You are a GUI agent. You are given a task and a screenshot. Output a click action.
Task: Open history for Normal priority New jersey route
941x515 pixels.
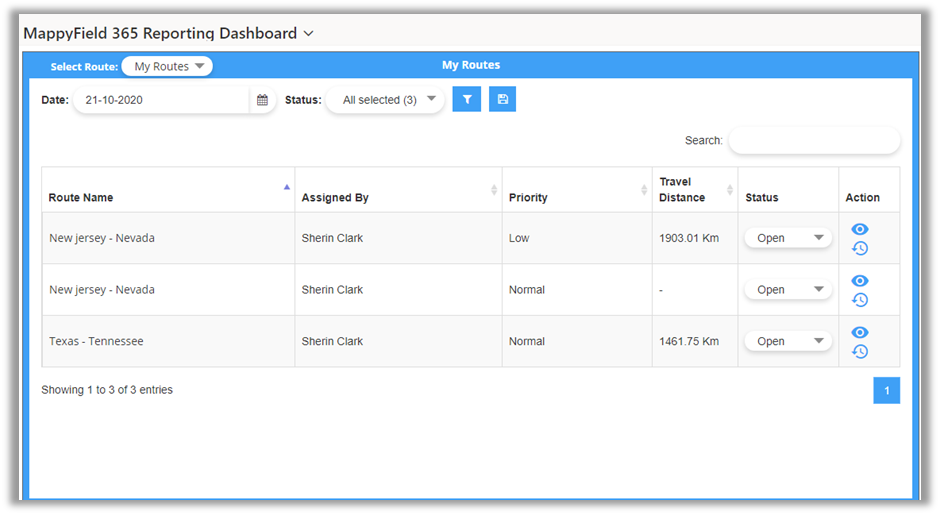coord(860,300)
